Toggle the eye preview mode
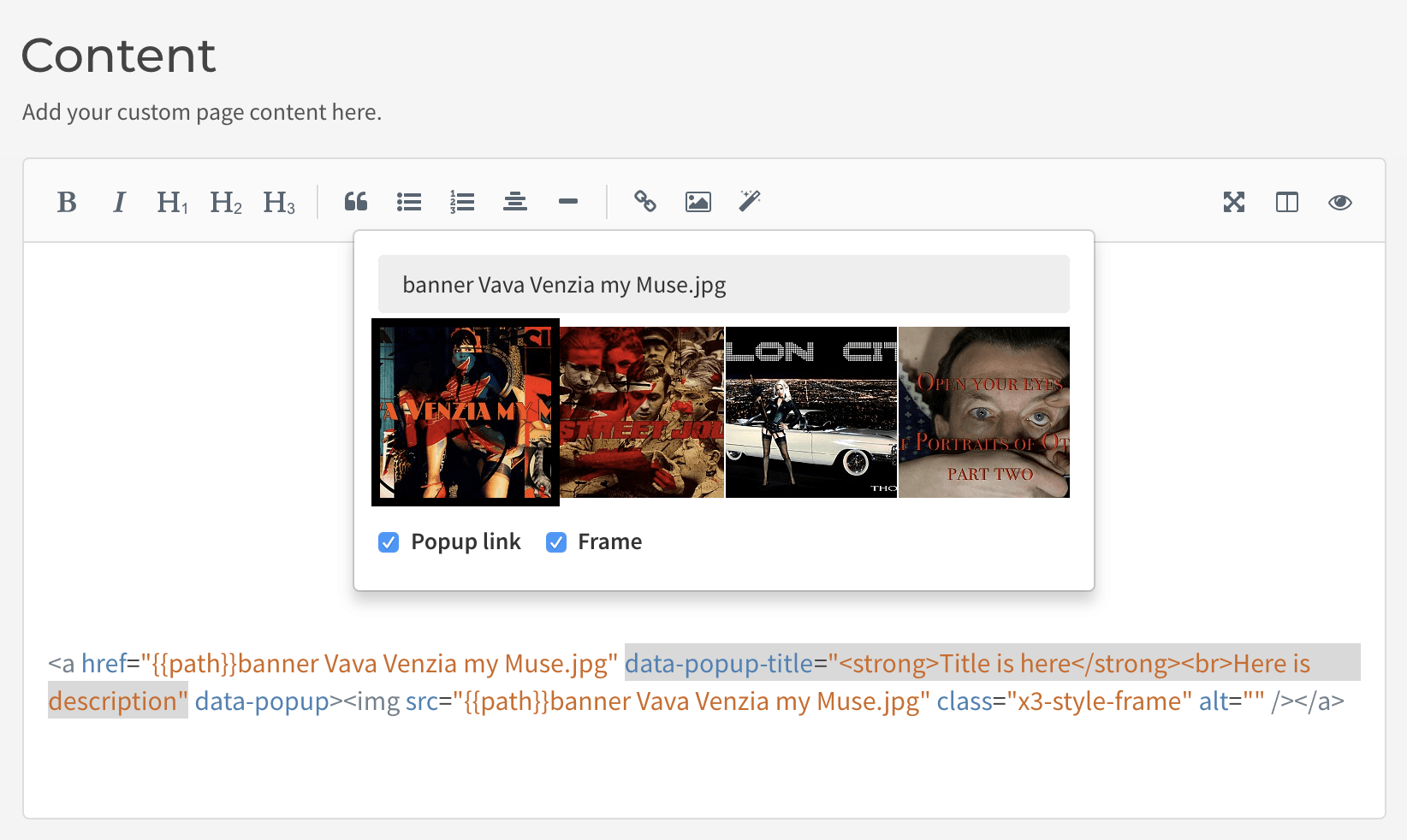1407x840 pixels. (x=1340, y=202)
